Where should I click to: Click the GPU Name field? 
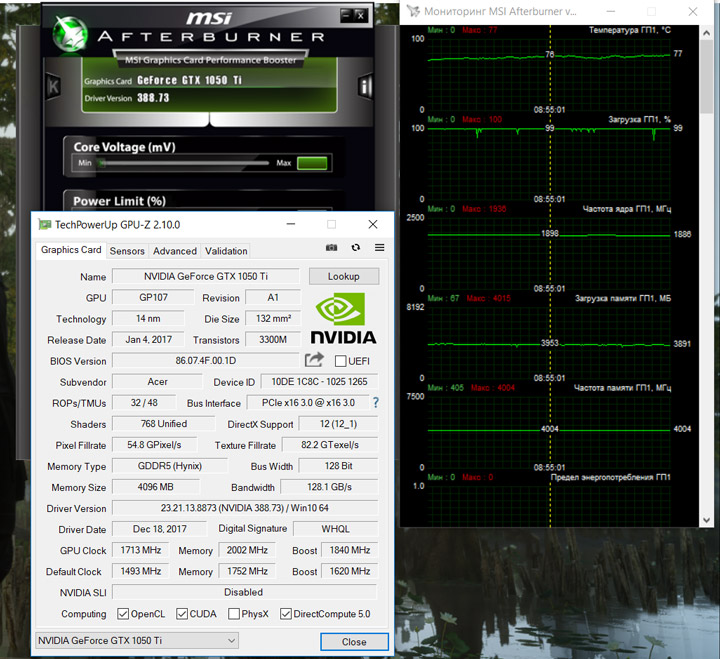tap(206, 276)
